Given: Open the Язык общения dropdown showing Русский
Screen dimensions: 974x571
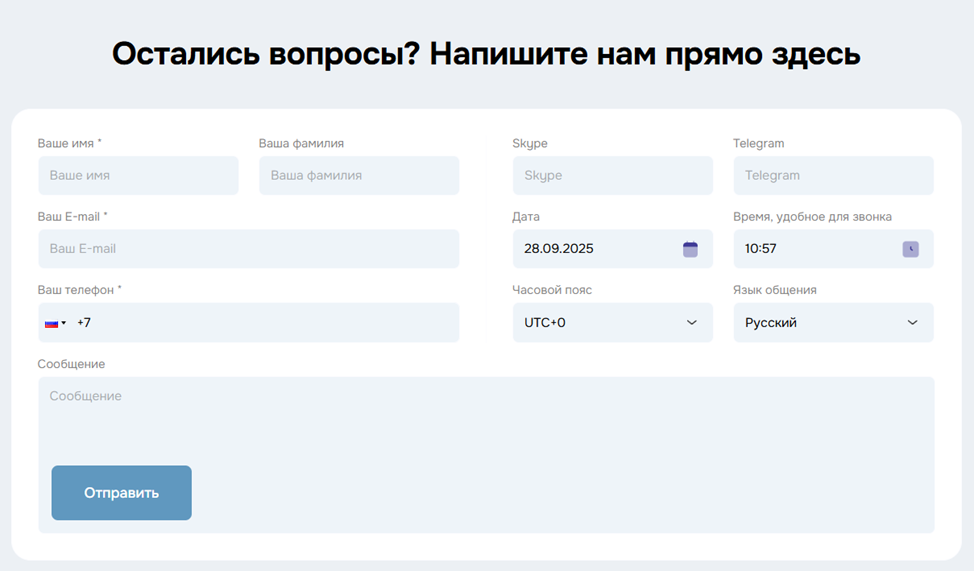Looking at the screenshot, I should [x=833, y=323].
